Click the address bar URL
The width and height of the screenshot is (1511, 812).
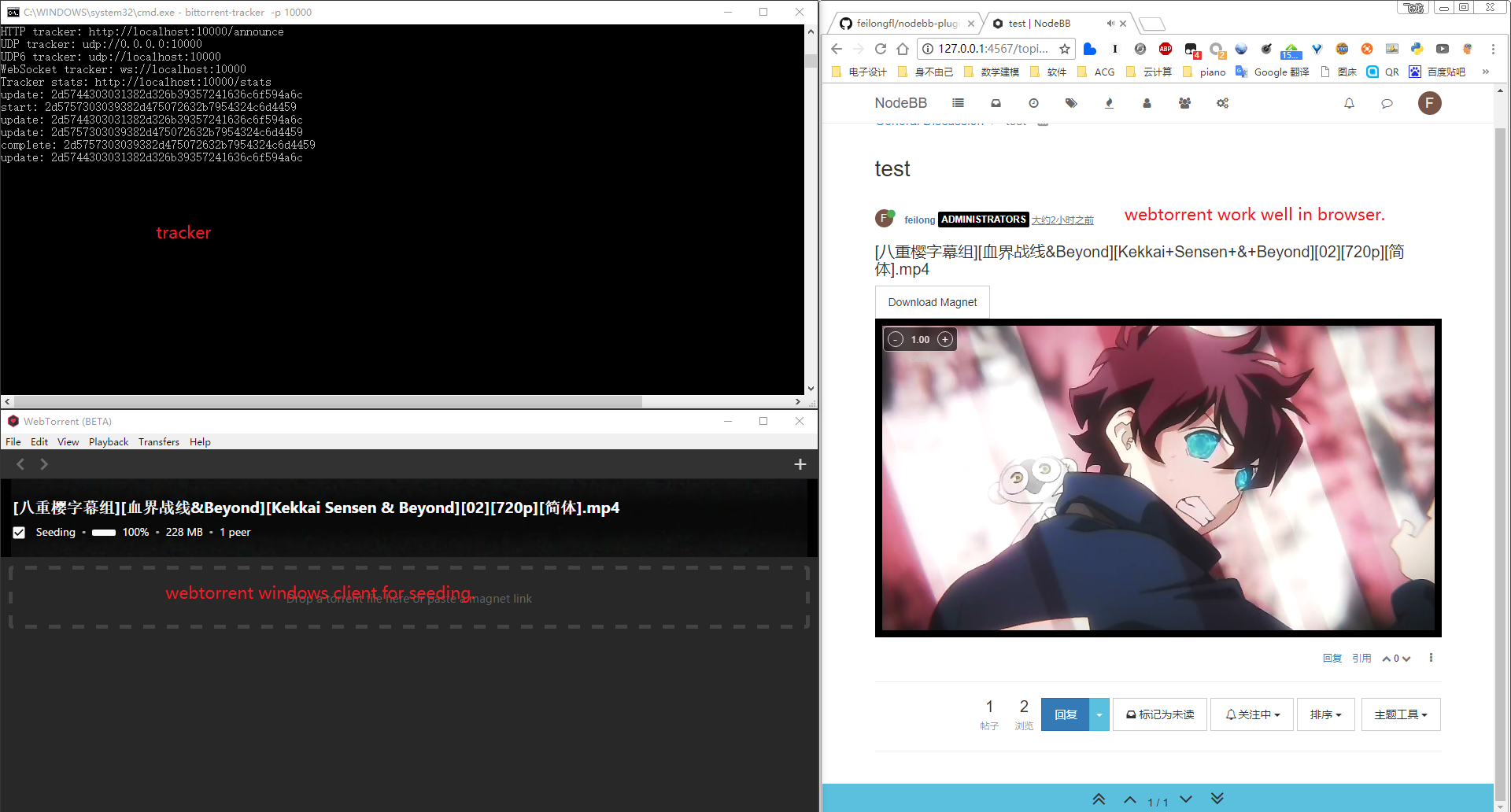coord(992,49)
